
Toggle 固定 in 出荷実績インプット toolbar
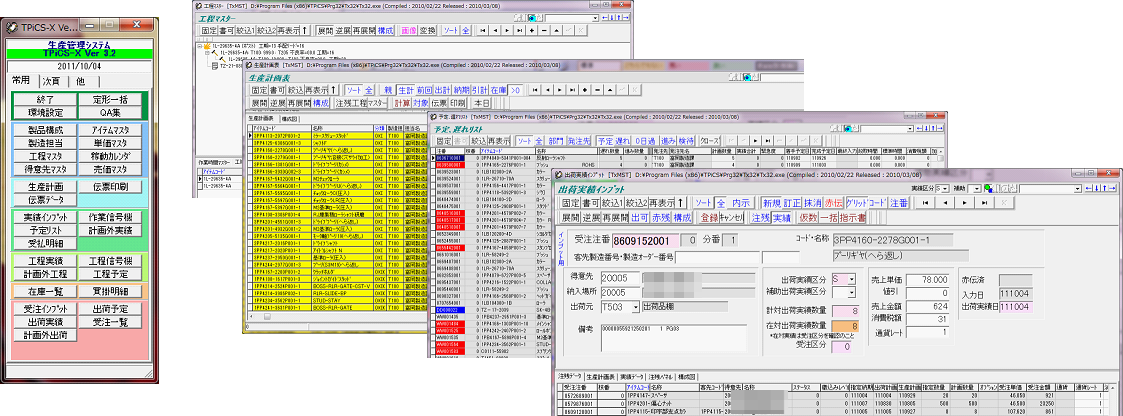coord(570,203)
